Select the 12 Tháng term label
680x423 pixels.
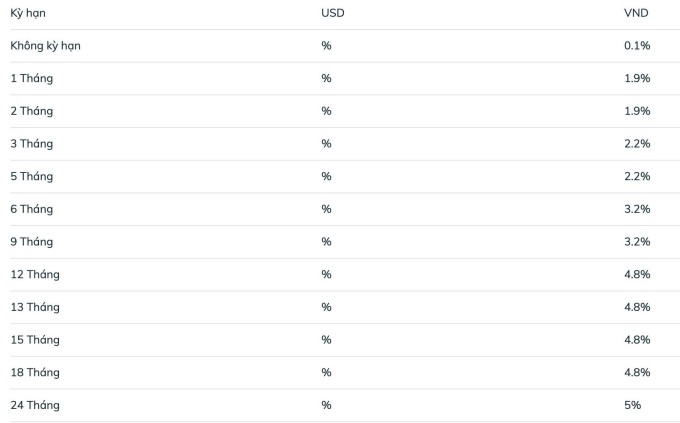coord(35,274)
